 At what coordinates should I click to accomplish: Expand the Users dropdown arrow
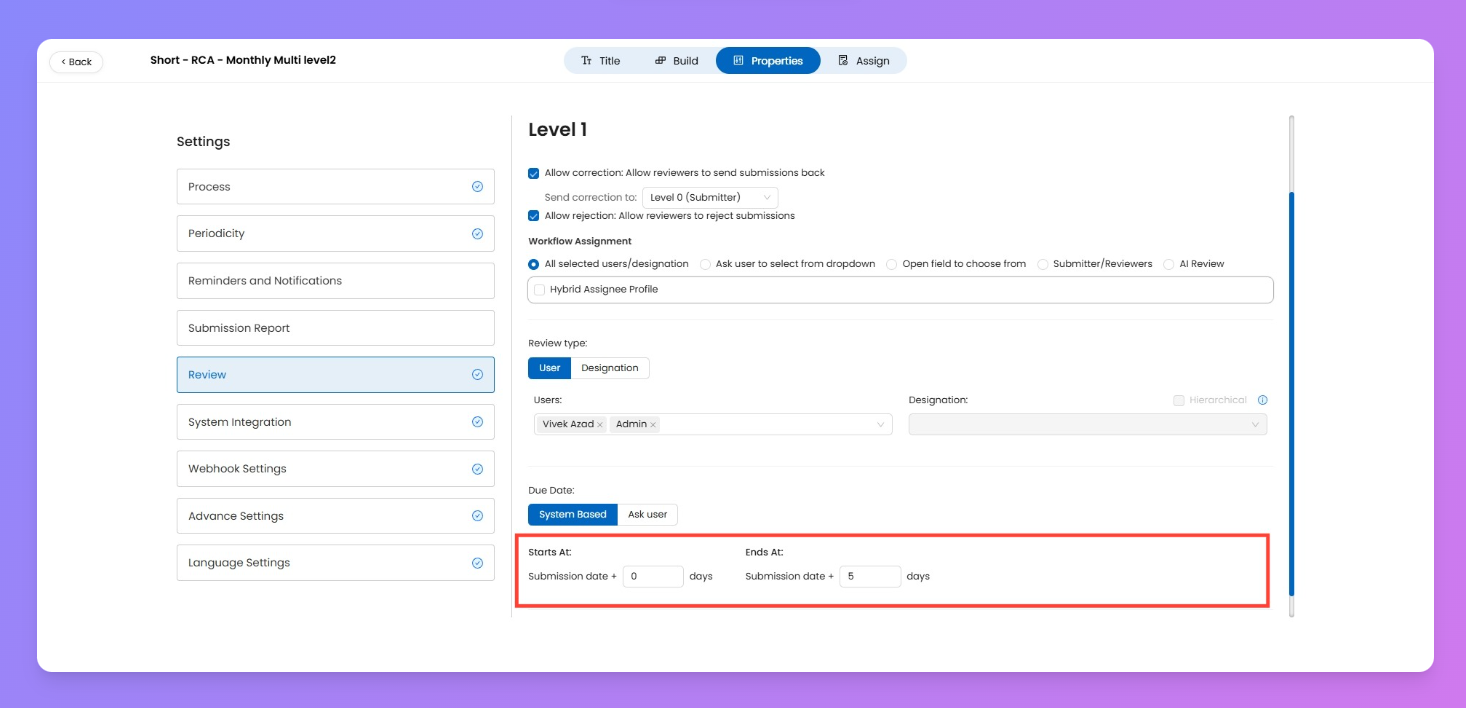(881, 425)
